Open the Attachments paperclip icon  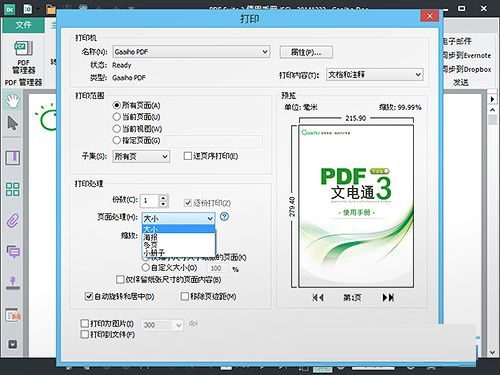(13, 220)
